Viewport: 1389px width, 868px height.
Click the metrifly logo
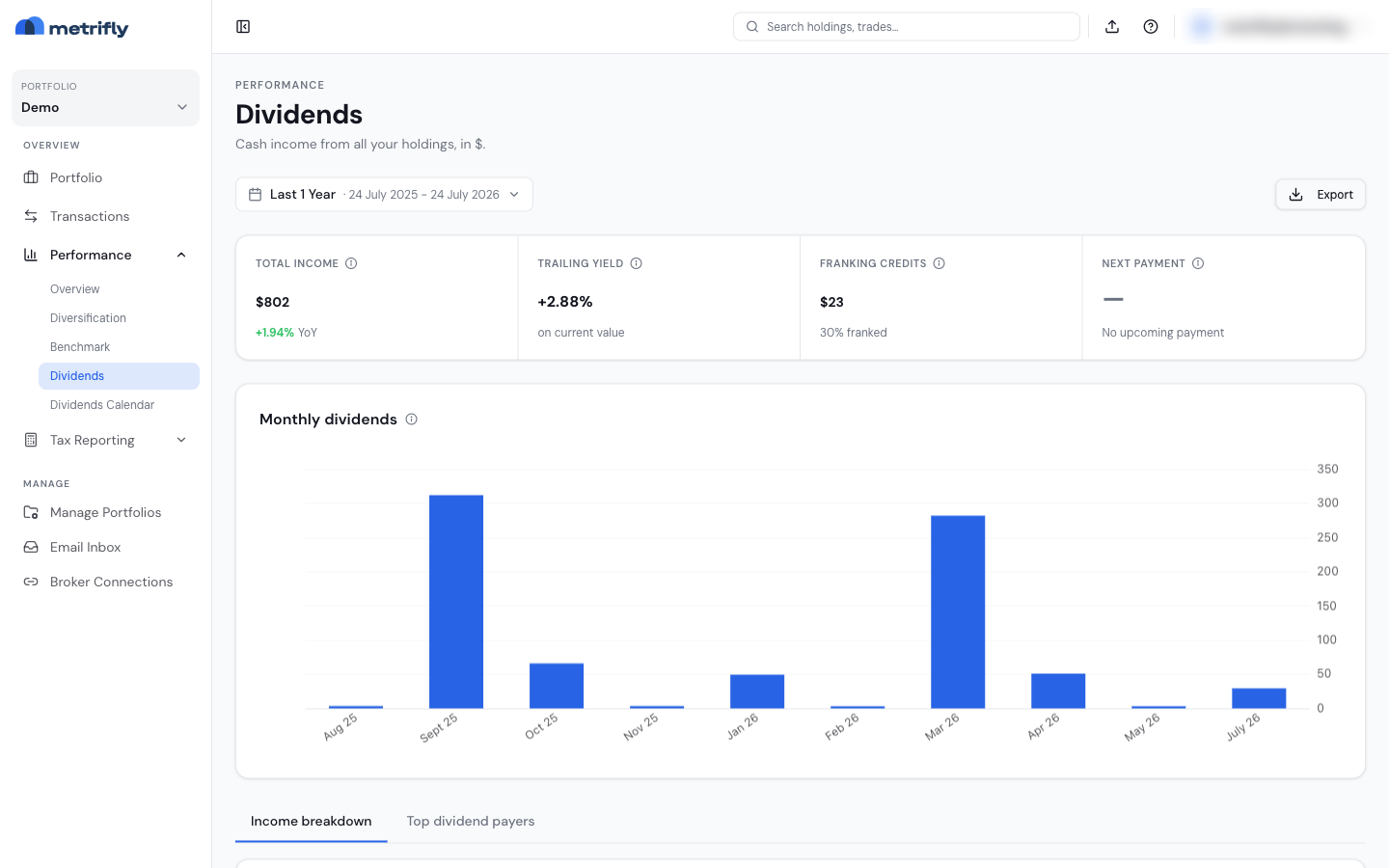[x=72, y=27]
